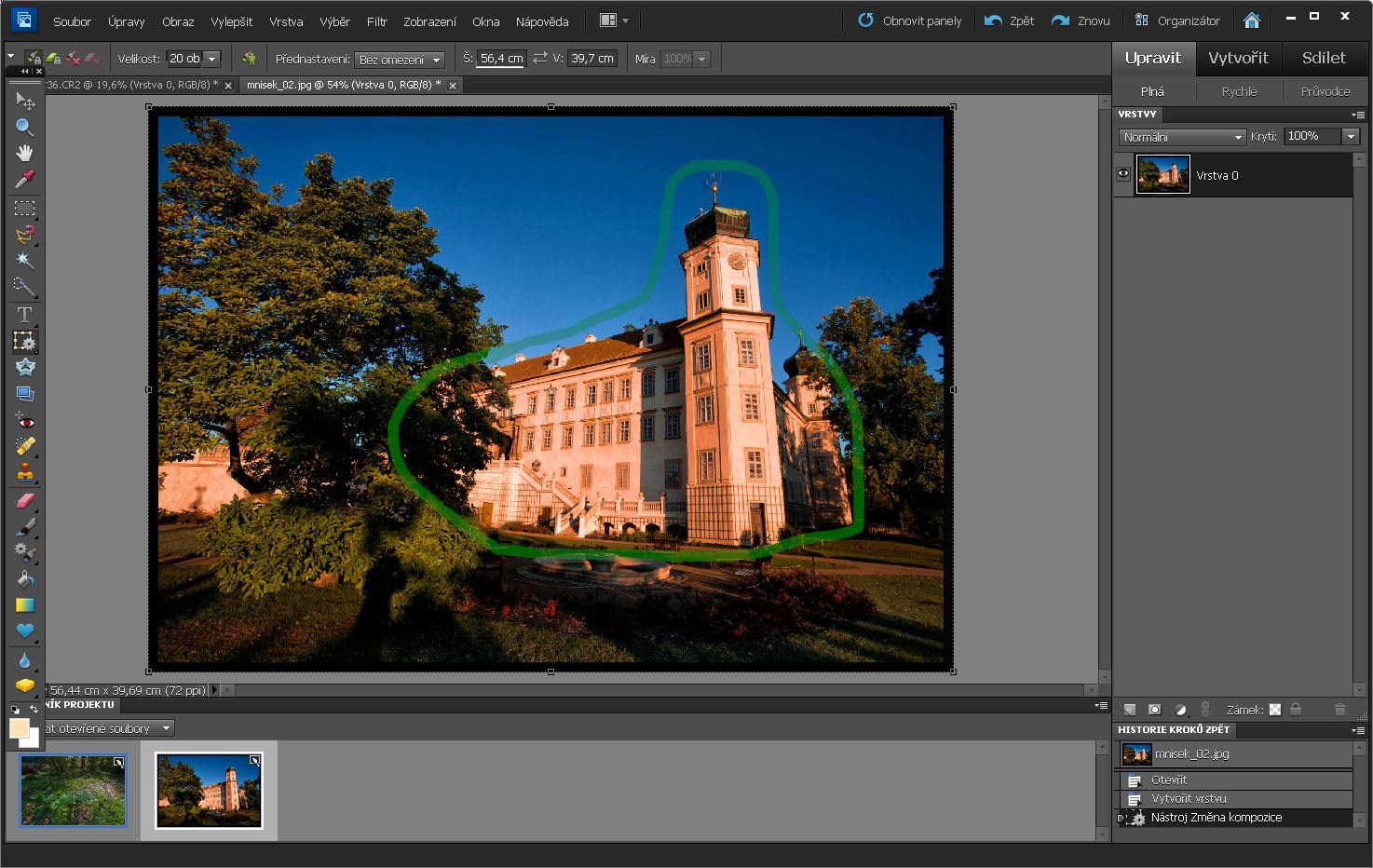Open the Přednastavení preset dropdown
The width and height of the screenshot is (1373, 868).
coord(400,60)
